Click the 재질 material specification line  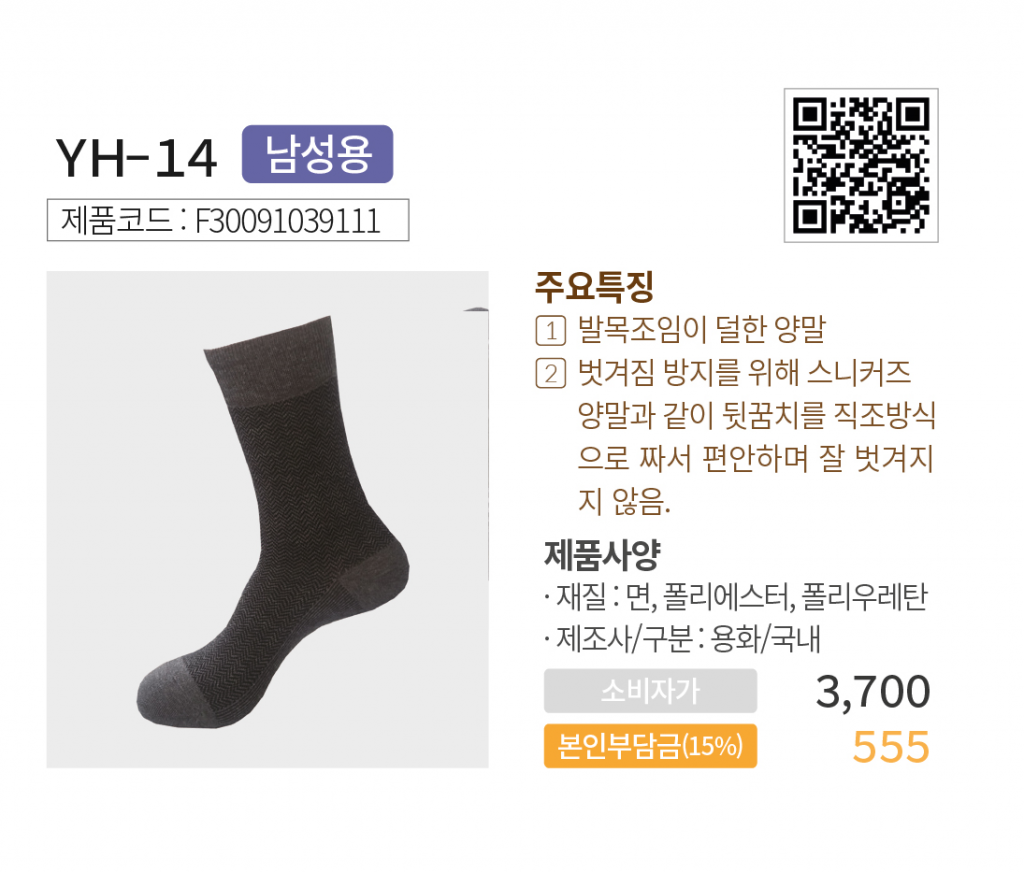[735, 596]
